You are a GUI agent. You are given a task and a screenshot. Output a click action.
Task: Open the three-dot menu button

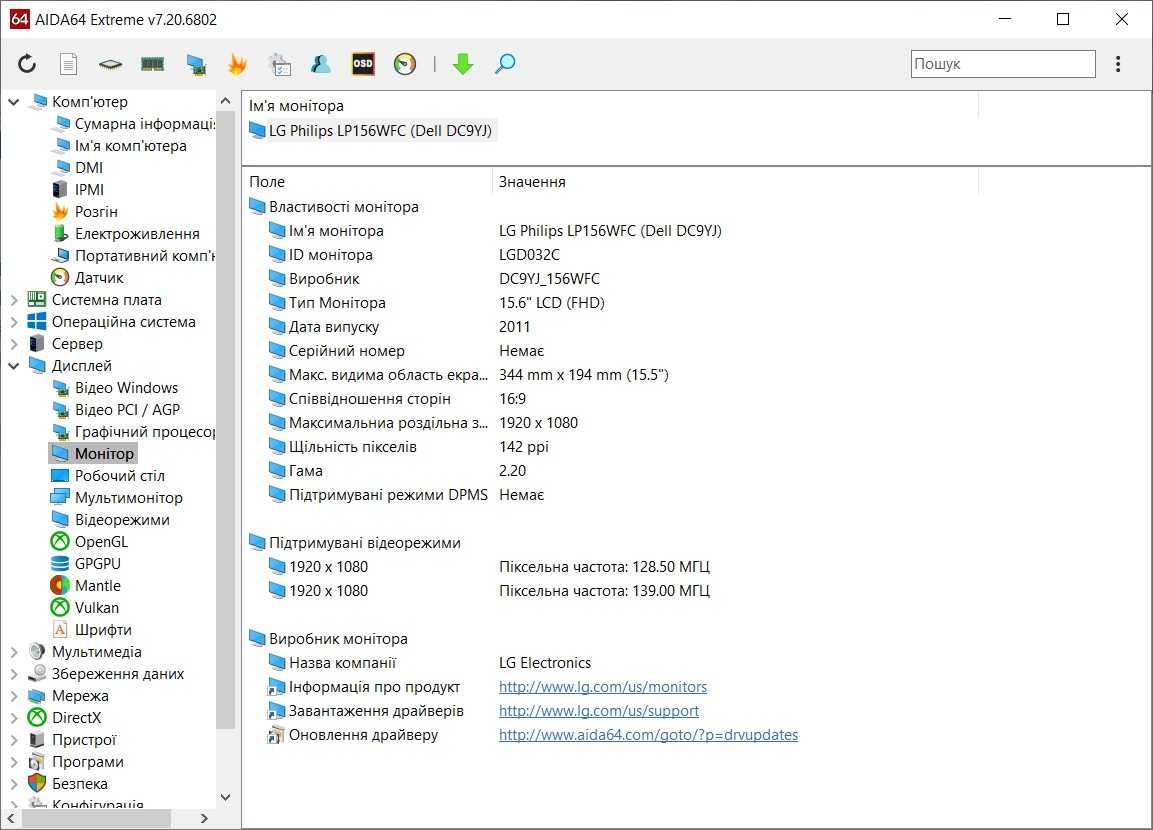[x=1118, y=64]
